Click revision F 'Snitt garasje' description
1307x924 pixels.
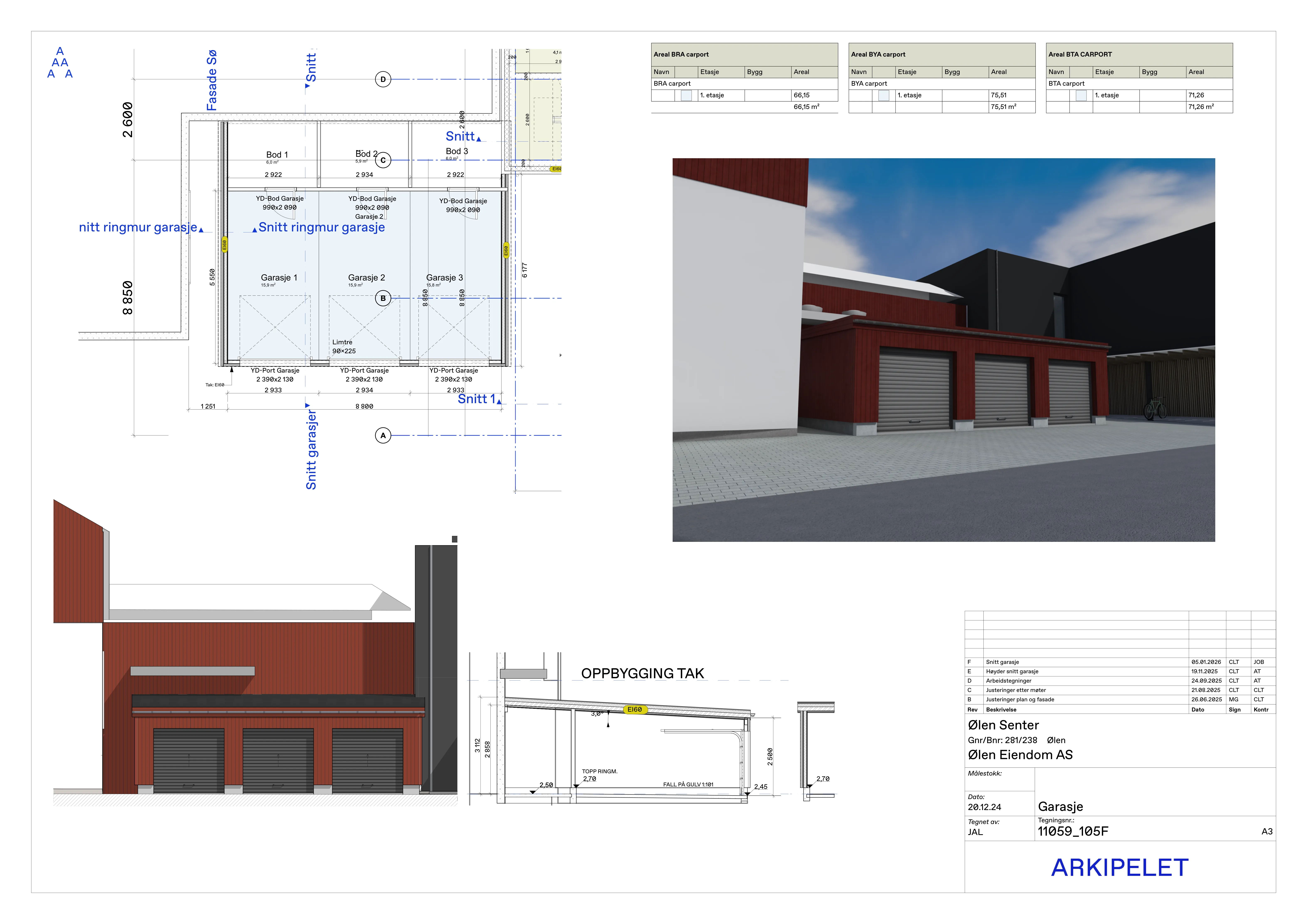[1003, 662]
